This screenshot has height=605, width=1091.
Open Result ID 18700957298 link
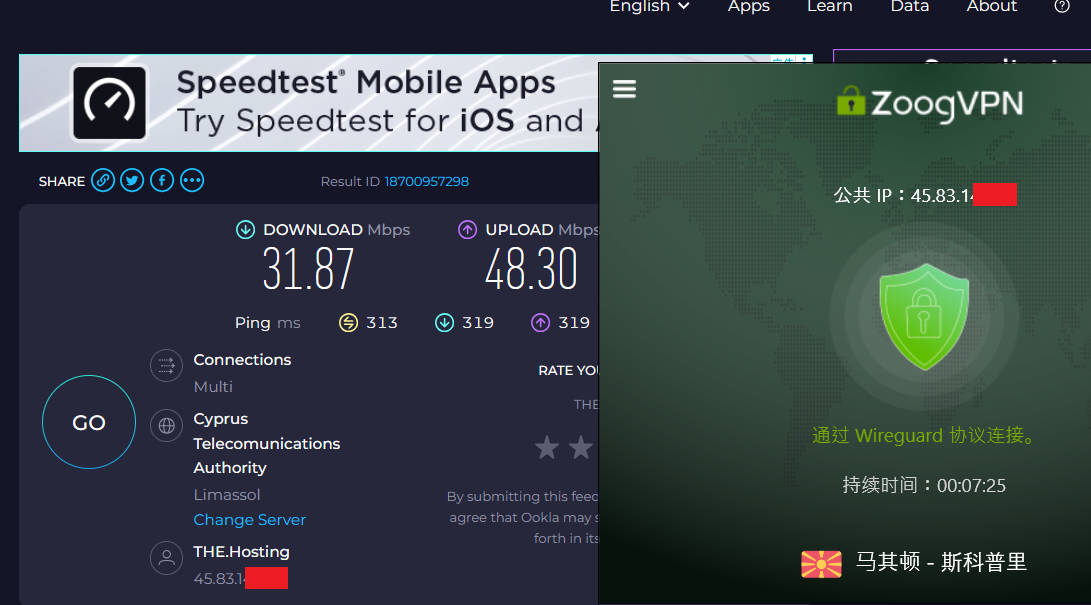[426, 181]
